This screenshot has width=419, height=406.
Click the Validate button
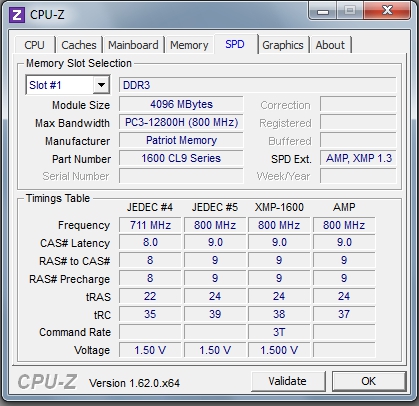tap(288, 381)
